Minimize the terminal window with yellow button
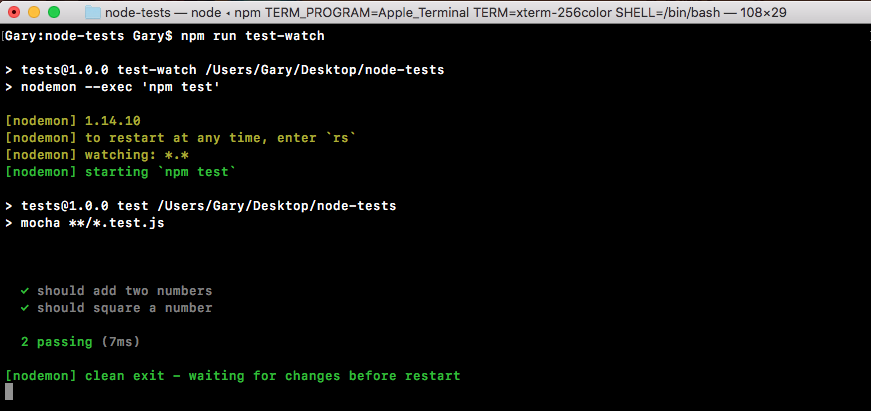This screenshot has width=871, height=411. tap(33, 13)
